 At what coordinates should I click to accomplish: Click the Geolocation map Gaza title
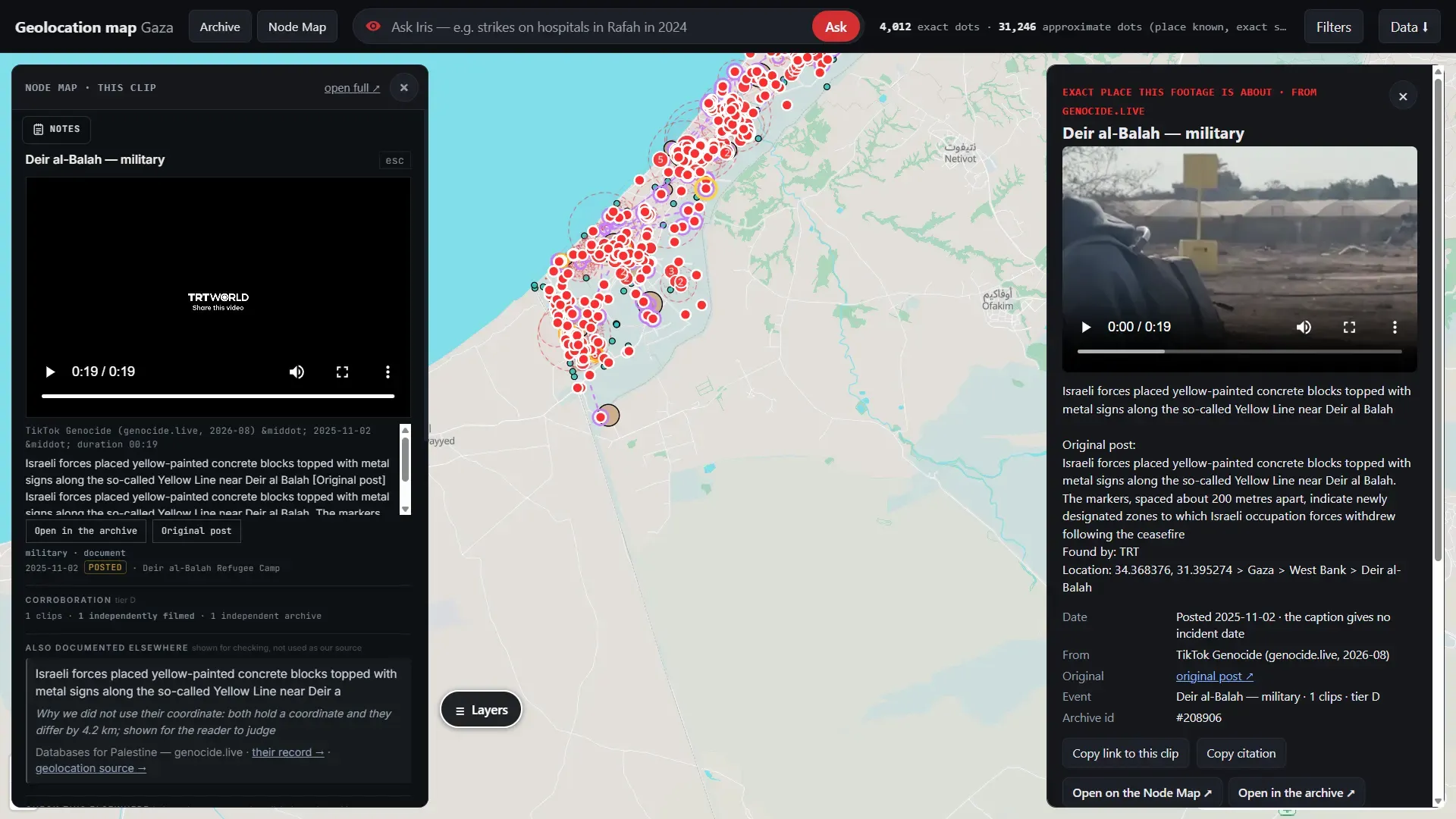coord(94,27)
